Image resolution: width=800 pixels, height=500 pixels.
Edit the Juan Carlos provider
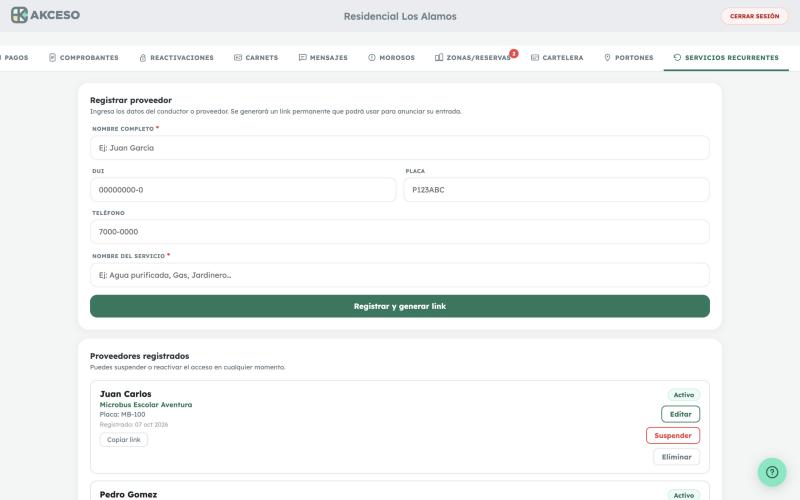pyautogui.click(x=681, y=414)
